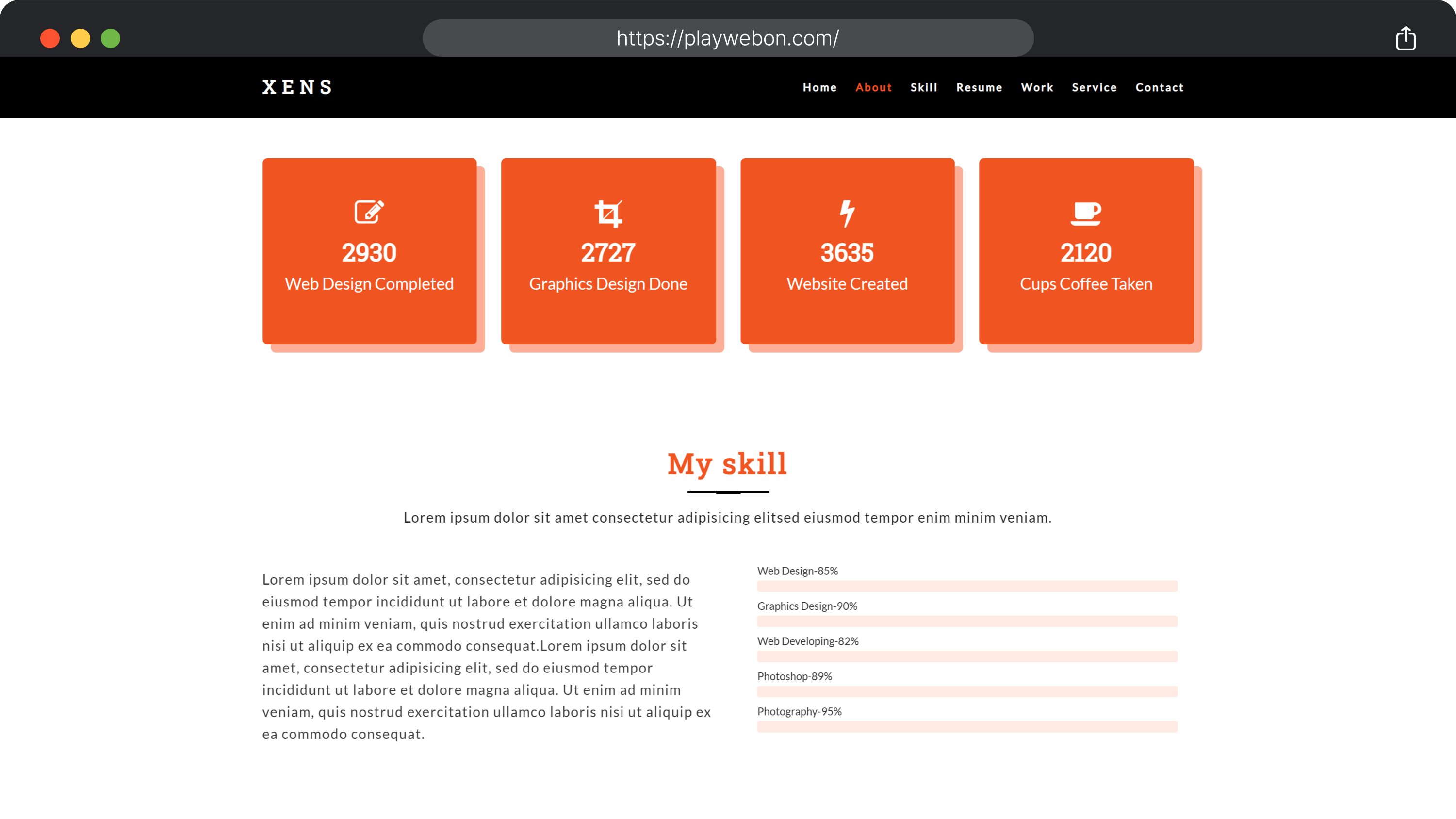Image resolution: width=1456 pixels, height=819 pixels.
Task: Click the crop icon above 2727
Action: click(x=608, y=213)
